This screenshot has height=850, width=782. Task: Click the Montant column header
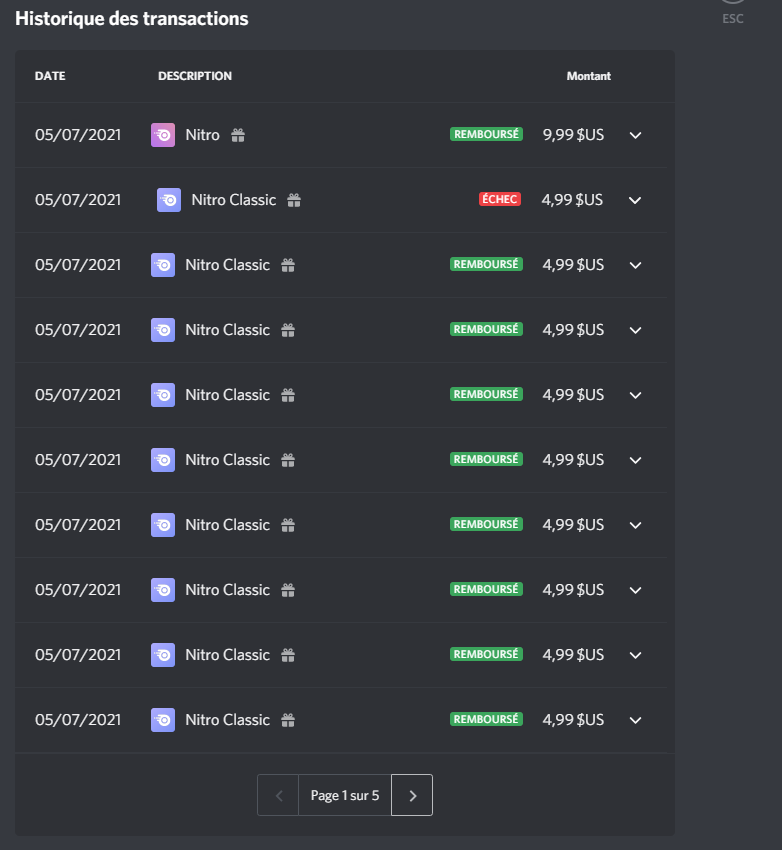coord(589,76)
